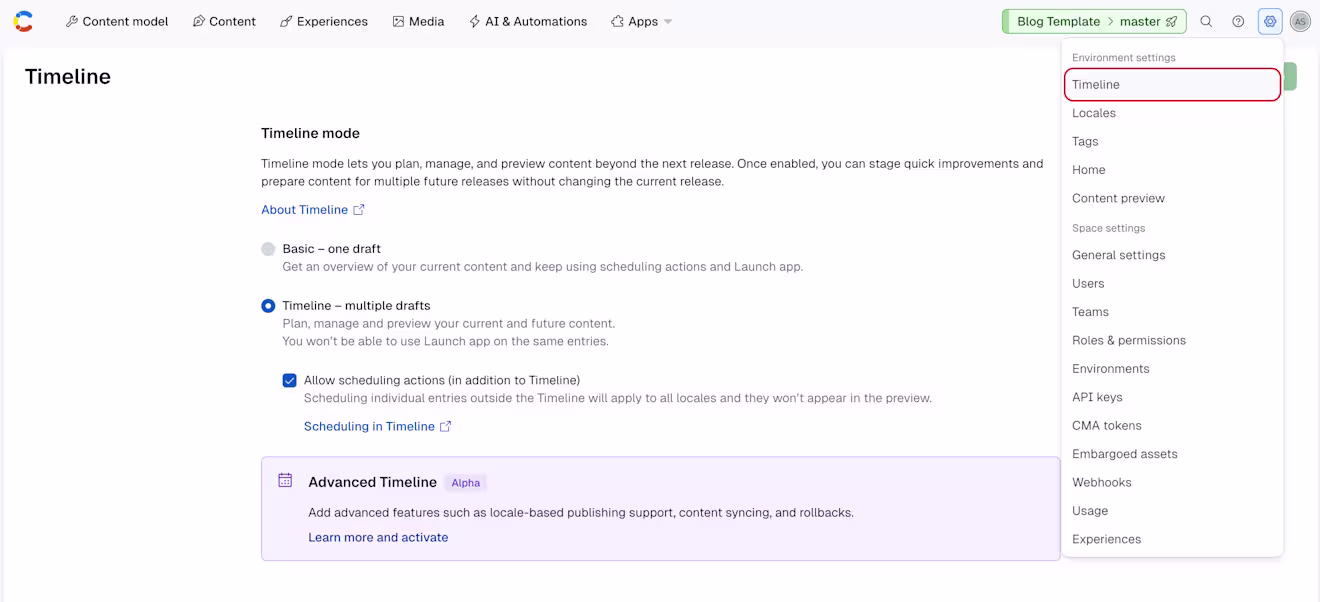Select Timeline in settings menu
The width and height of the screenshot is (1320, 602).
[1172, 85]
